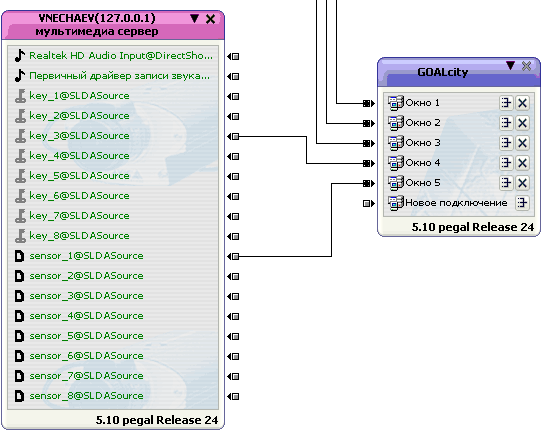Click the add icon next to Новое подключение
The height and width of the screenshot is (435, 544).
(522, 203)
